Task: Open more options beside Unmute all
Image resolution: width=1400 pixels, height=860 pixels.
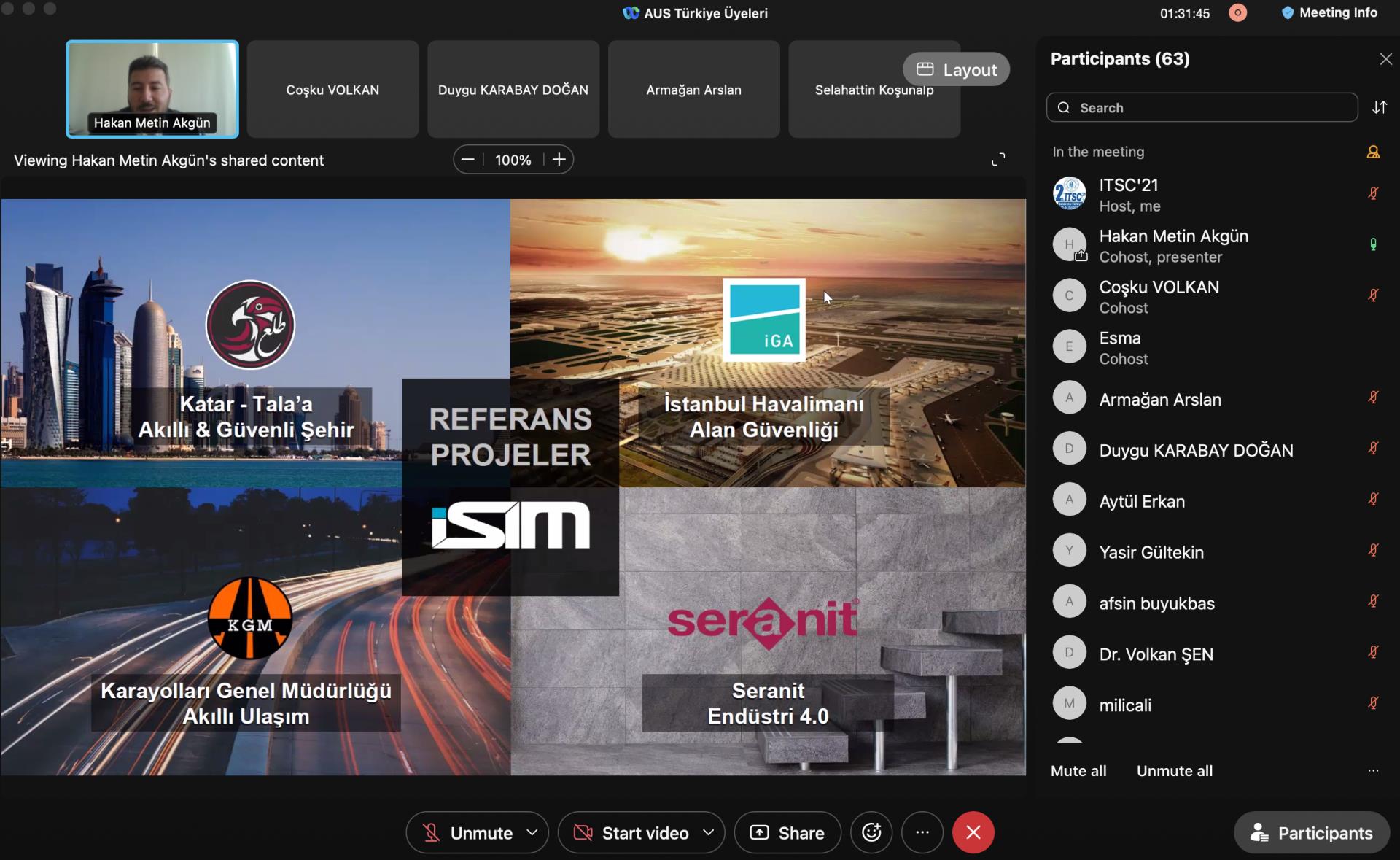Action: pos(1373,771)
